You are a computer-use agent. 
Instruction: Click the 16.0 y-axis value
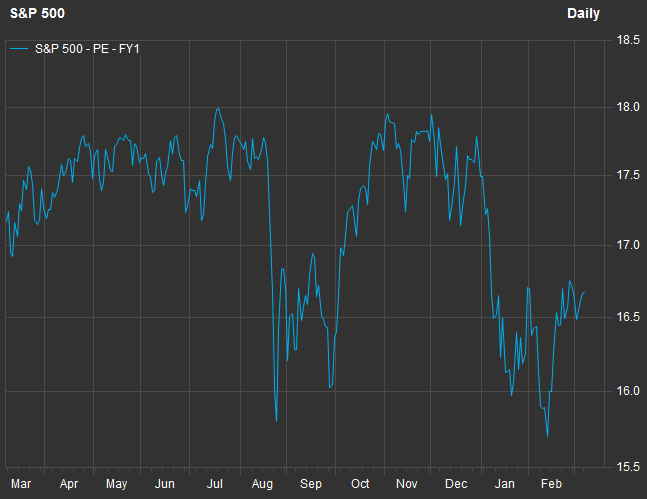pos(628,390)
